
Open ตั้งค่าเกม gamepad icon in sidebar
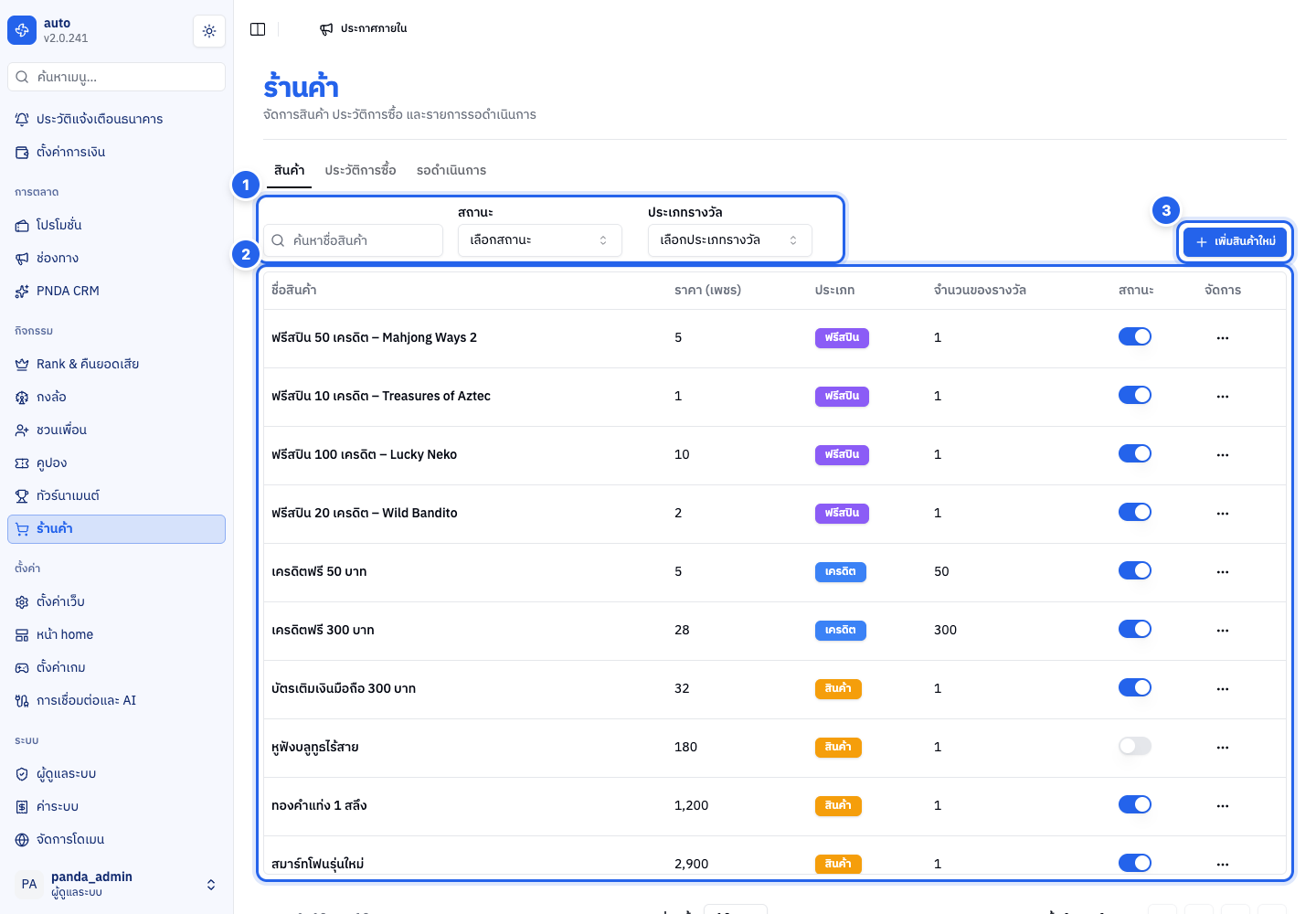pyautogui.click(x=22, y=667)
